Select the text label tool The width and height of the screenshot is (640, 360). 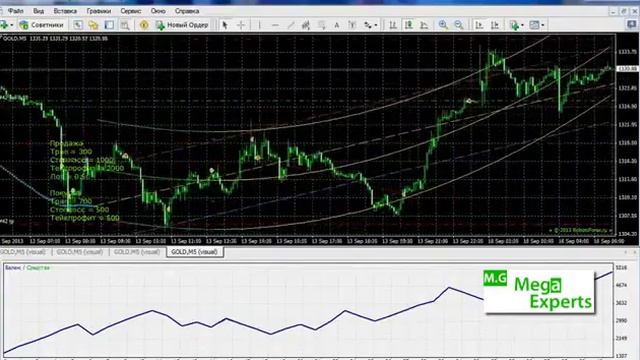point(352,25)
